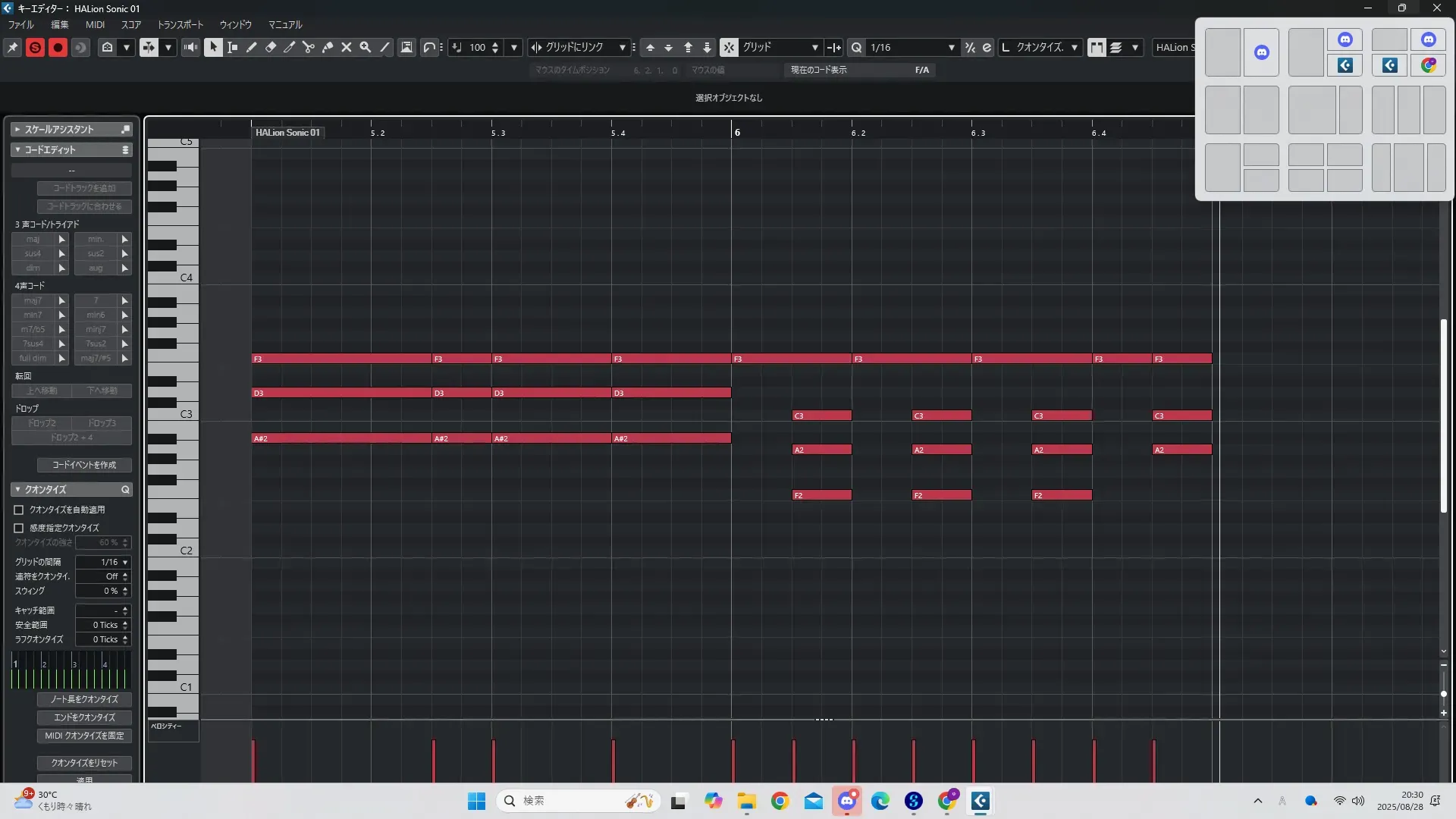
Task: Click the create chord event button
Action: [x=84, y=465]
